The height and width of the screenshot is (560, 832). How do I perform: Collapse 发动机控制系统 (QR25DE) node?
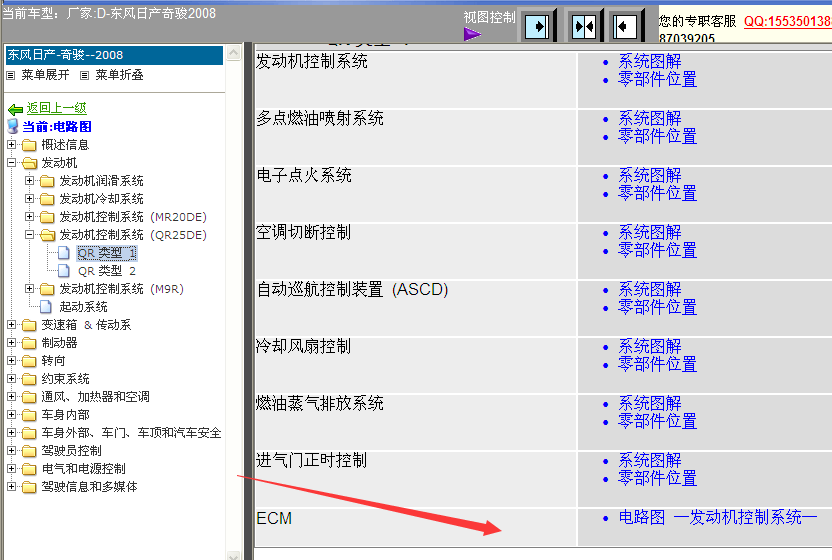coord(29,235)
